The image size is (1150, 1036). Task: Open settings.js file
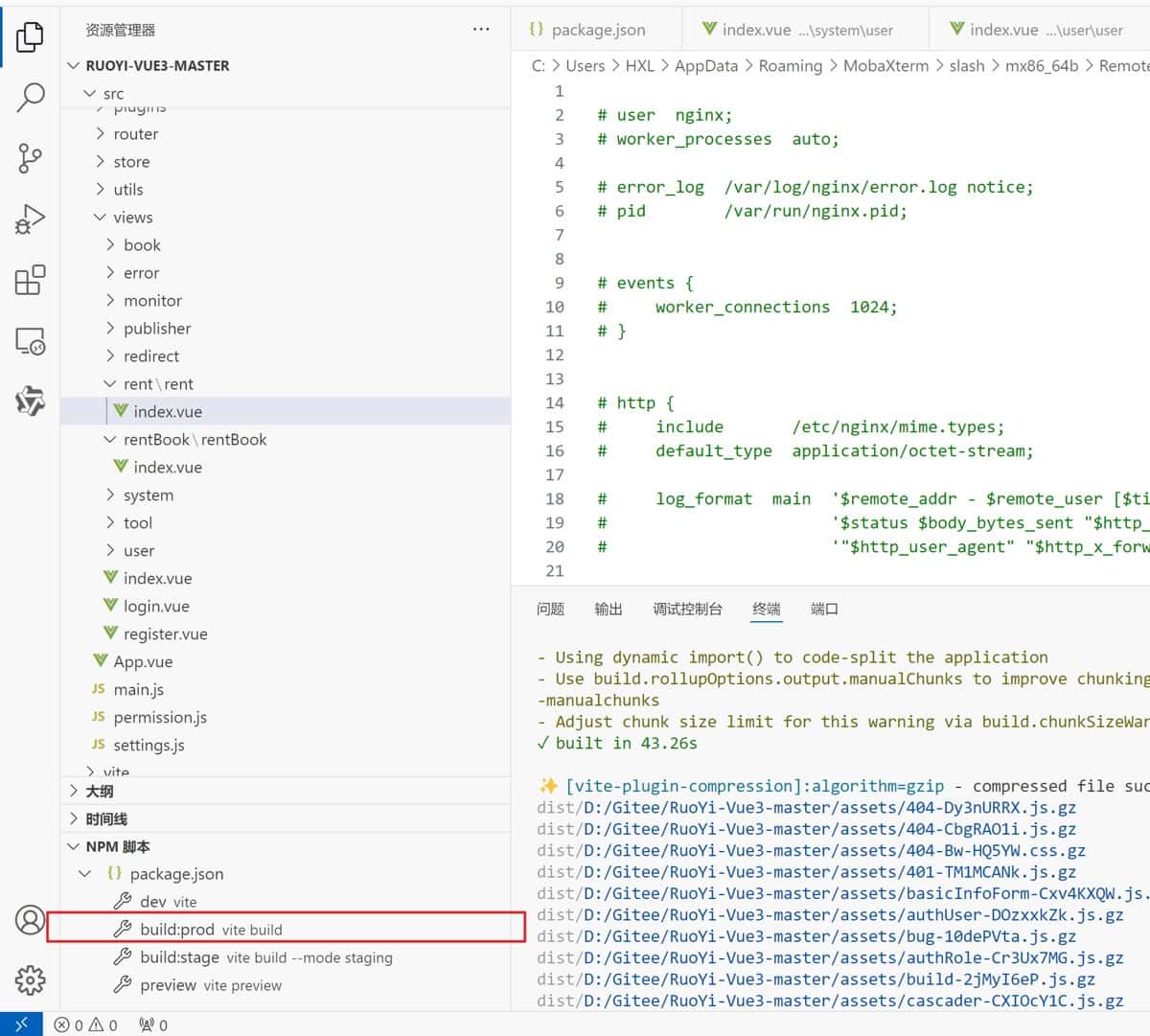(286, 745)
